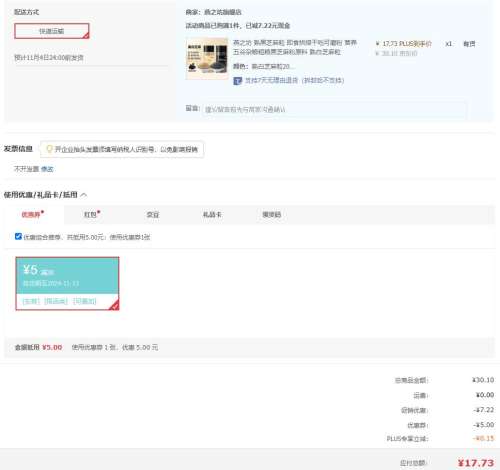Click the 7-day no-reason return policy text
The image size is (500, 470).
click(x=294, y=80)
